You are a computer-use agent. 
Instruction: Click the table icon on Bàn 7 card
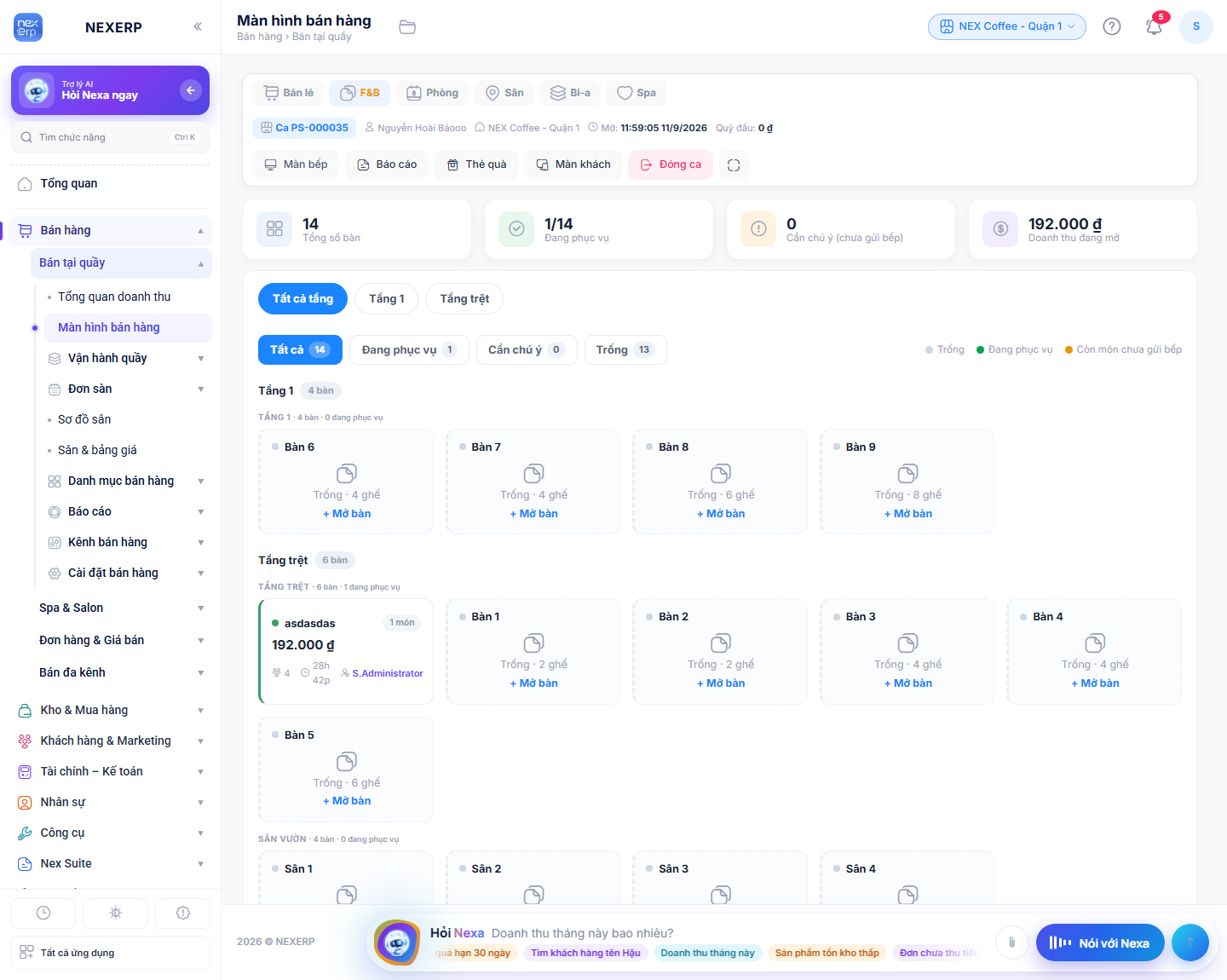coord(533,473)
